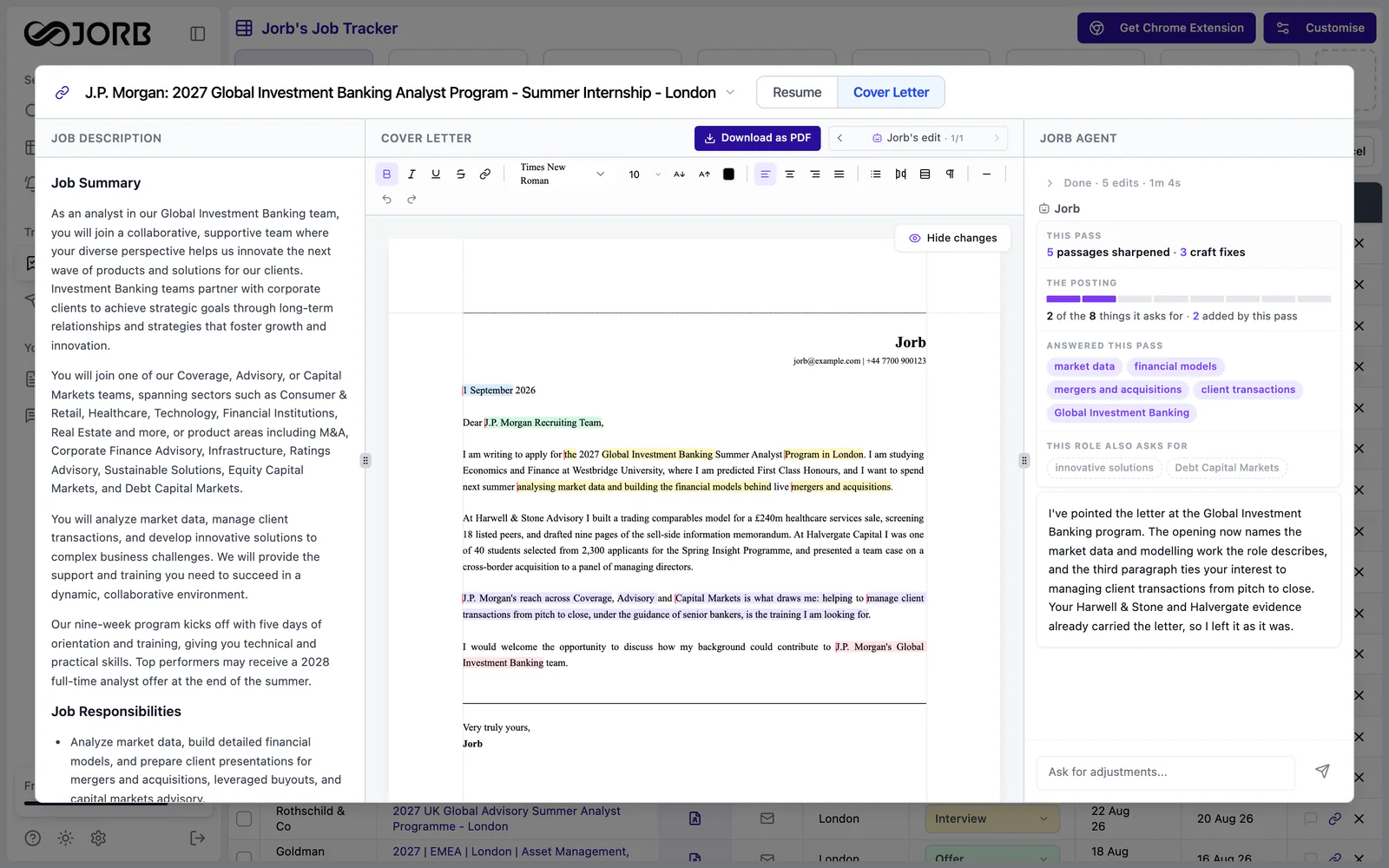The width and height of the screenshot is (1389, 868).
Task: Justify the text
Action: (839, 174)
